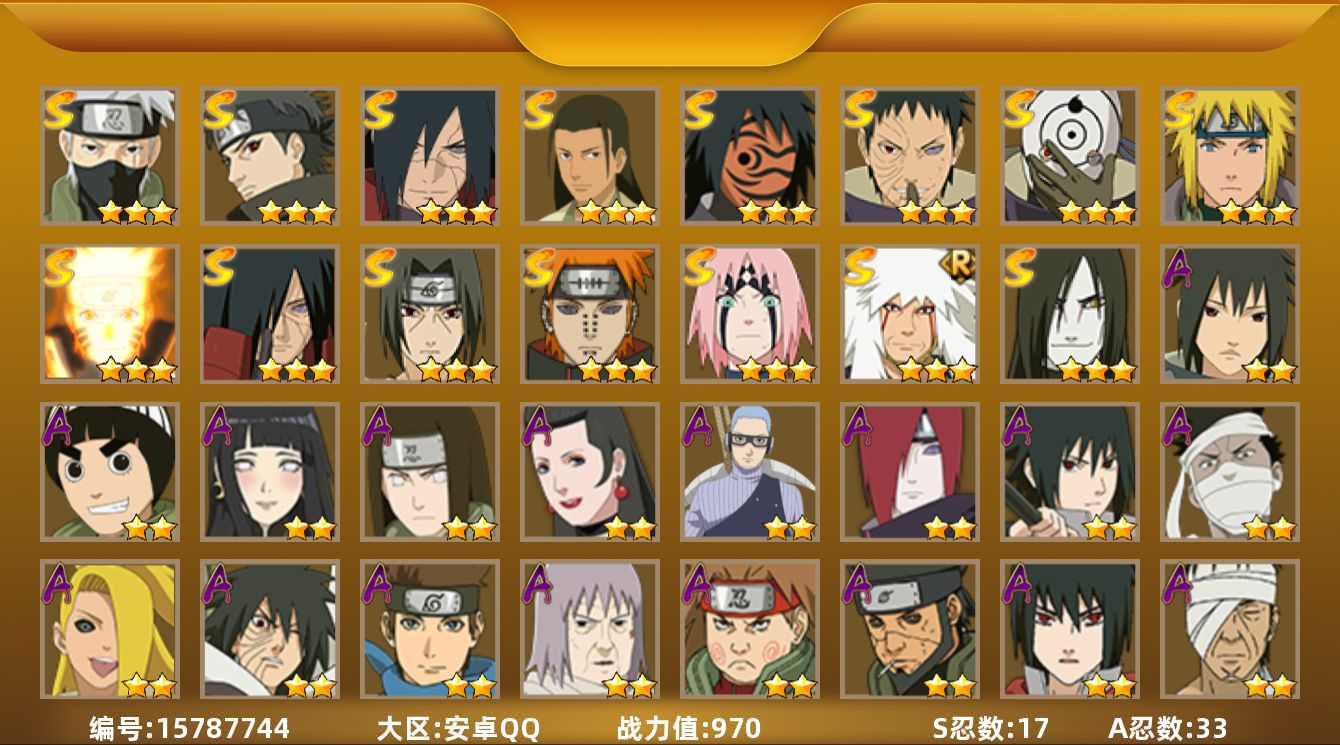Viewport: 1340px width, 745px height.
Task: Pick the orange-haired pierced-face character
Action: pos(590,314)
